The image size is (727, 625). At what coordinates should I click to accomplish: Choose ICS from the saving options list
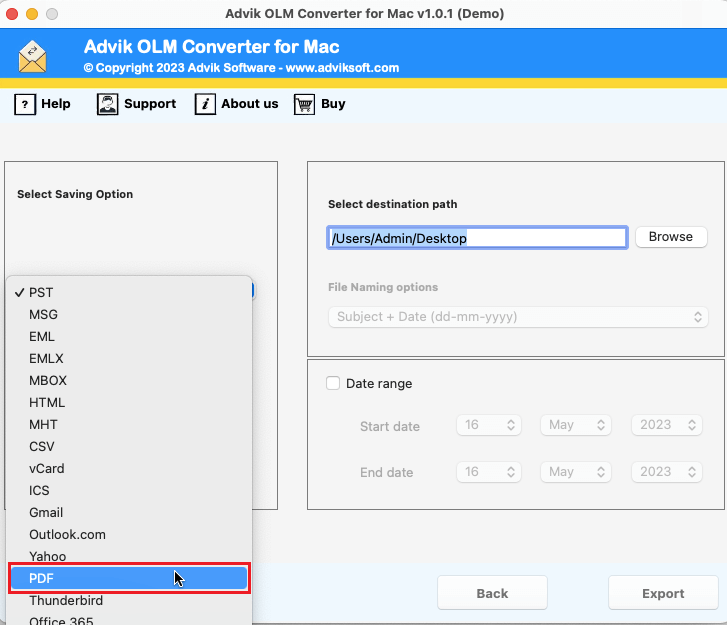tap(129, 491)
